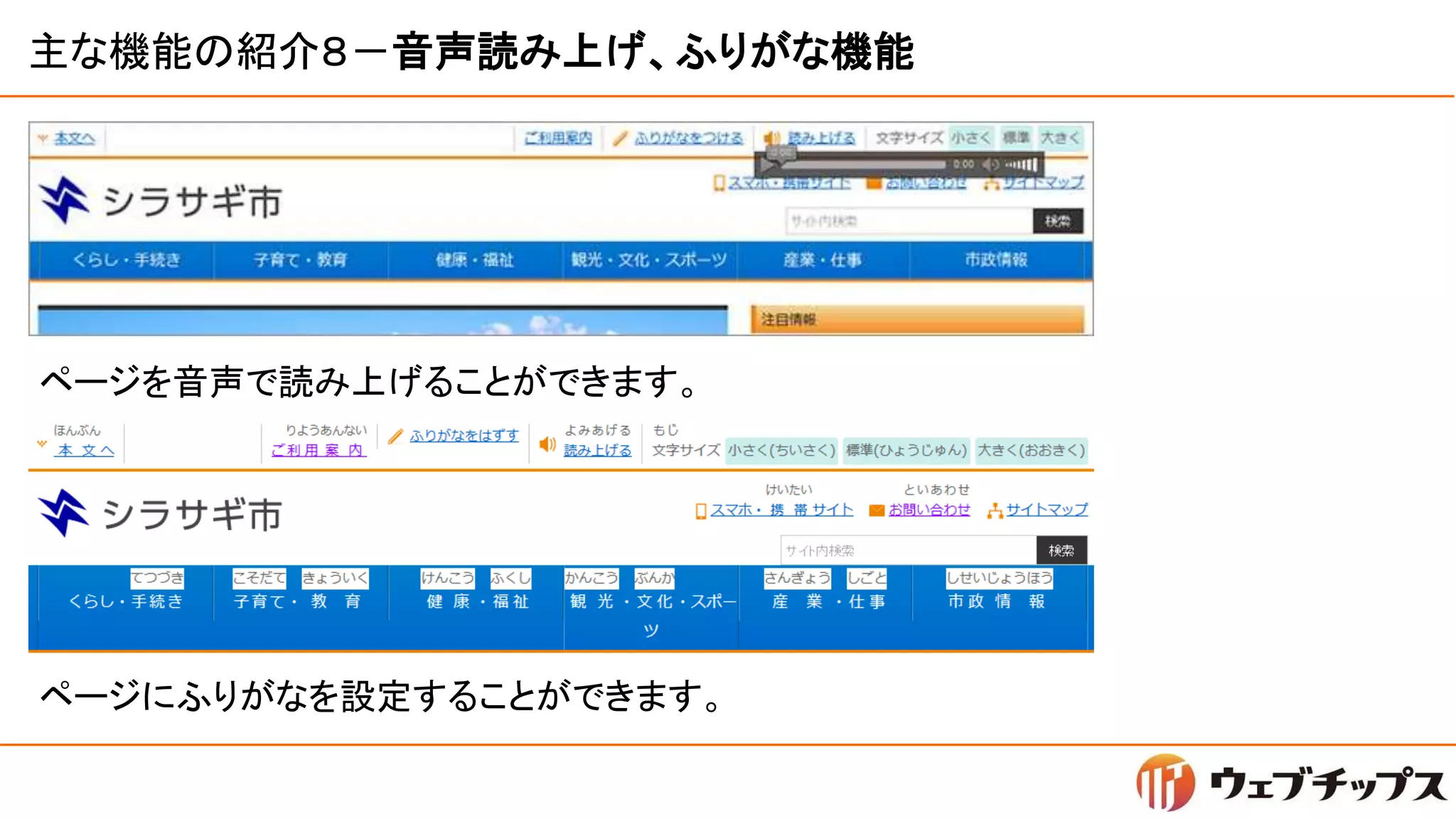Click audio player progress bar
The image size is (1456, 819).
pyautogui.click(x=864, y=165)
